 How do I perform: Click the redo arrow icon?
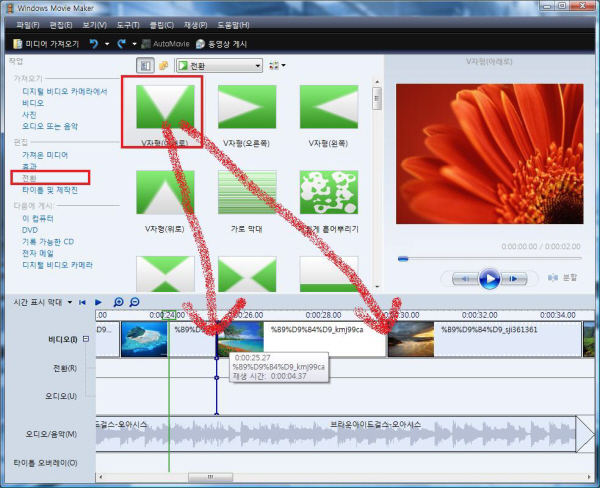[122, 44]
